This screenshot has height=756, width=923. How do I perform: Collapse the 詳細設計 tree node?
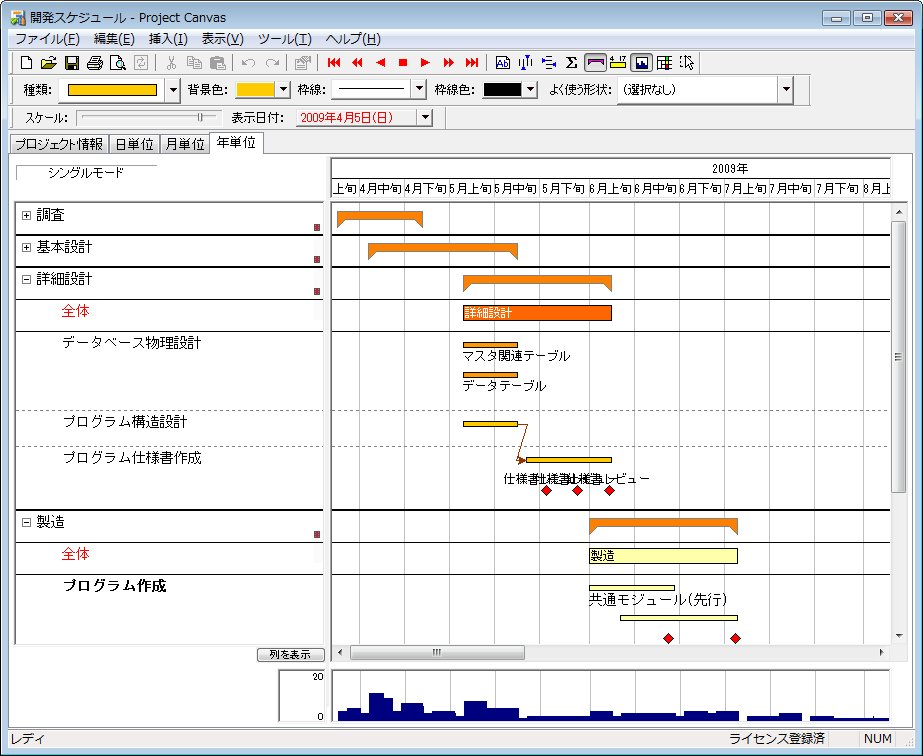pos(26,280)
